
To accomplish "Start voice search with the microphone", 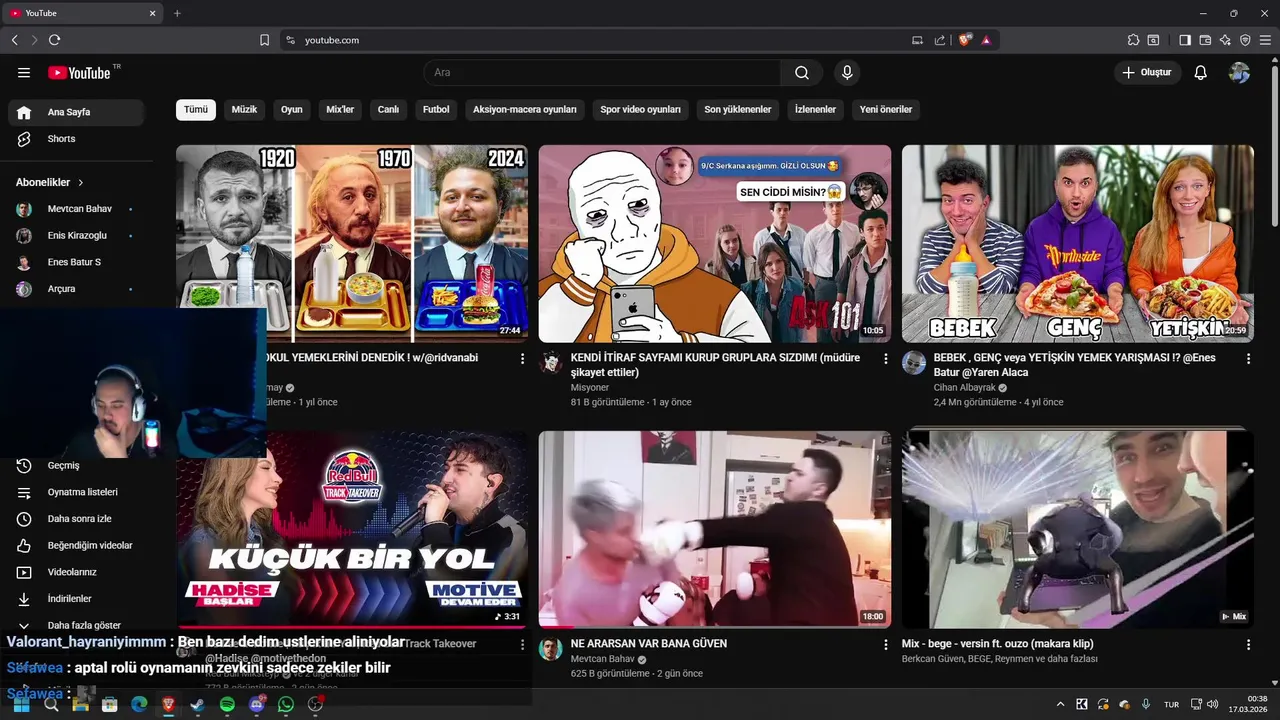I will coord(847,73).
